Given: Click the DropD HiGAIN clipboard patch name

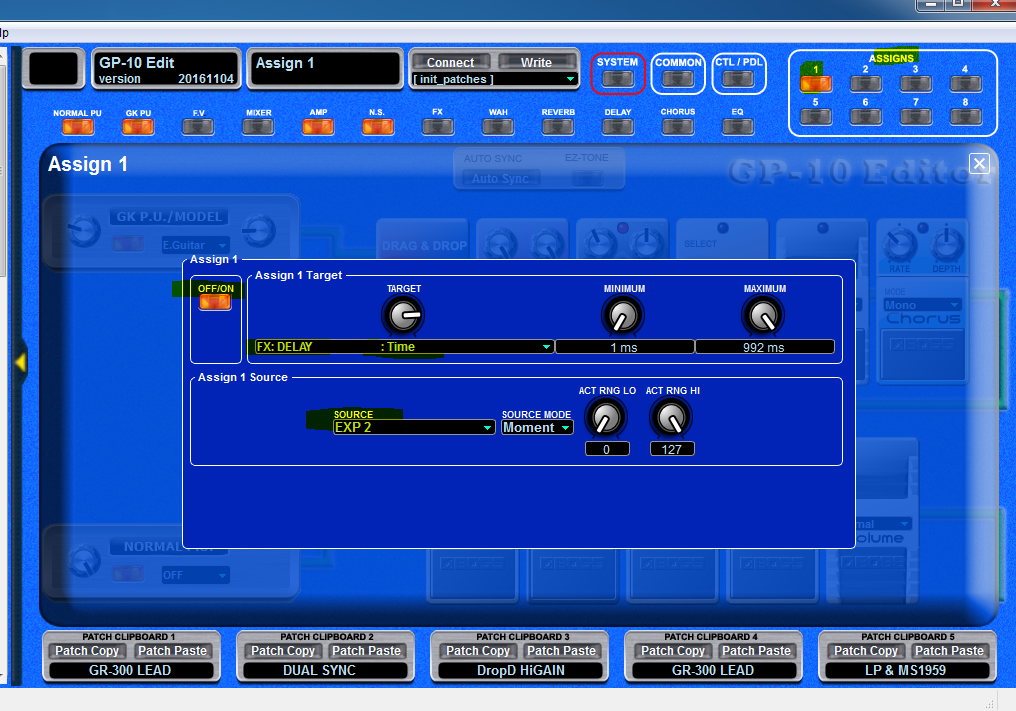Looking at the screenshot, I should tap(520, 670).
